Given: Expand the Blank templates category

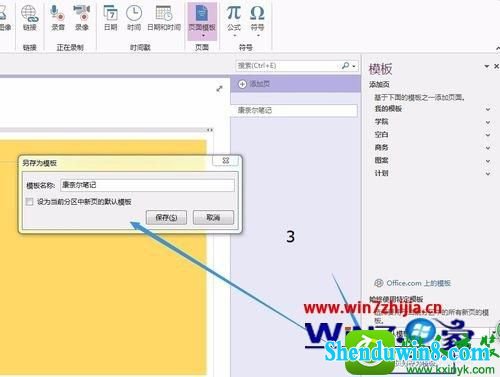Looking at the screenshot, I should 488,135.
